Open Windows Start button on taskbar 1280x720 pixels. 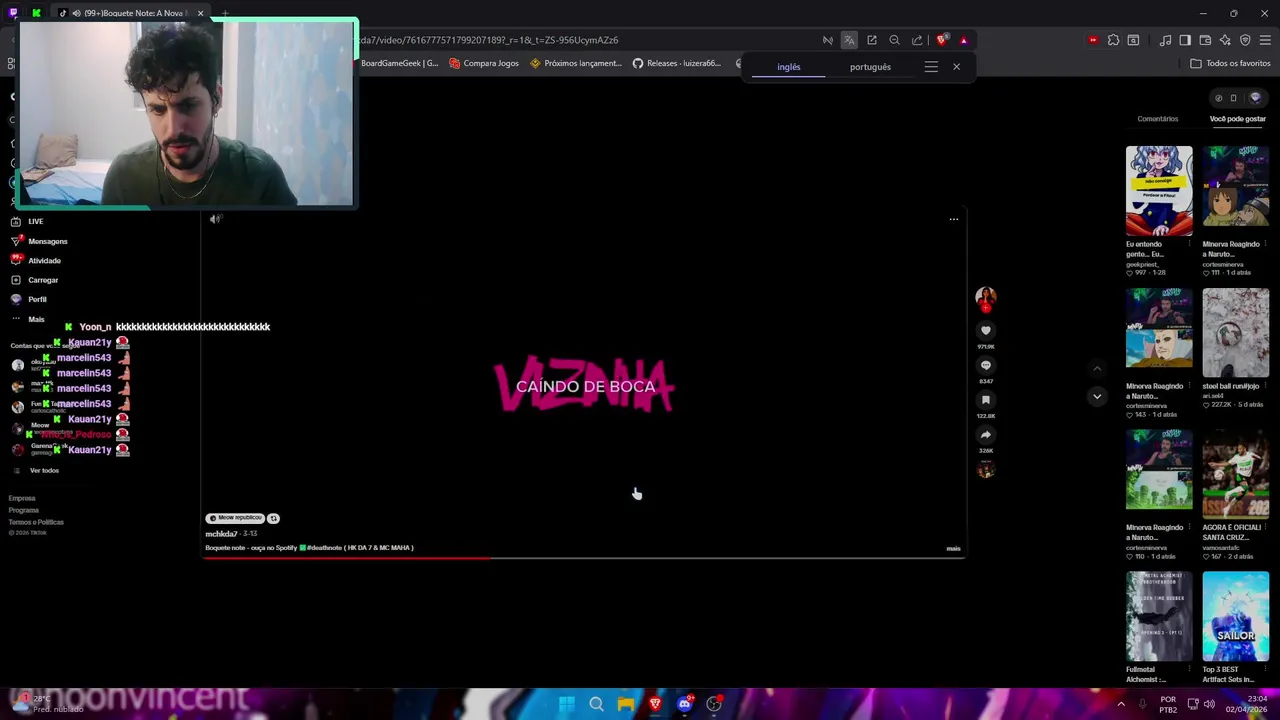click(x=567, y=704)
